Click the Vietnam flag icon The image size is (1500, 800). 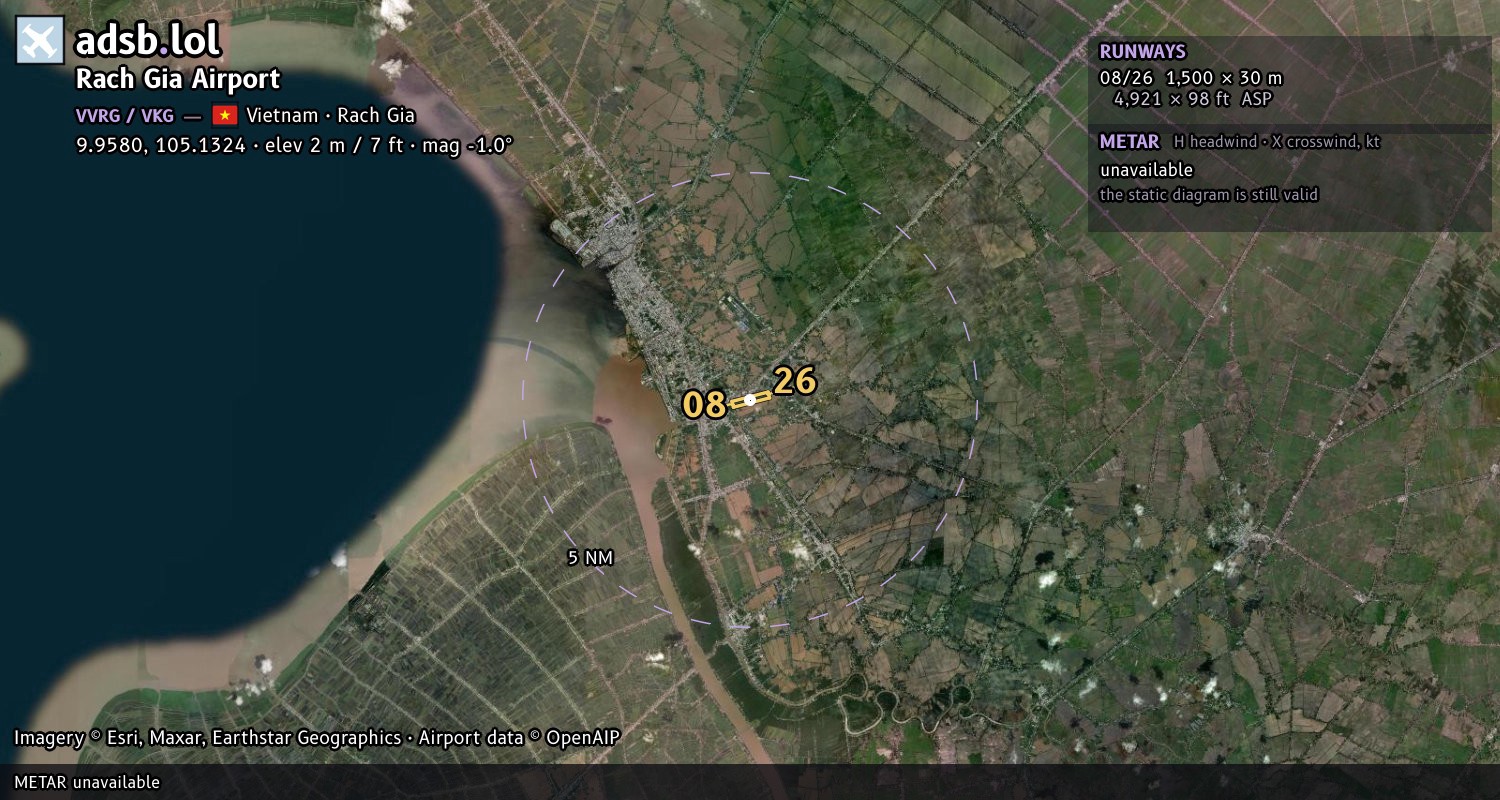224,115
